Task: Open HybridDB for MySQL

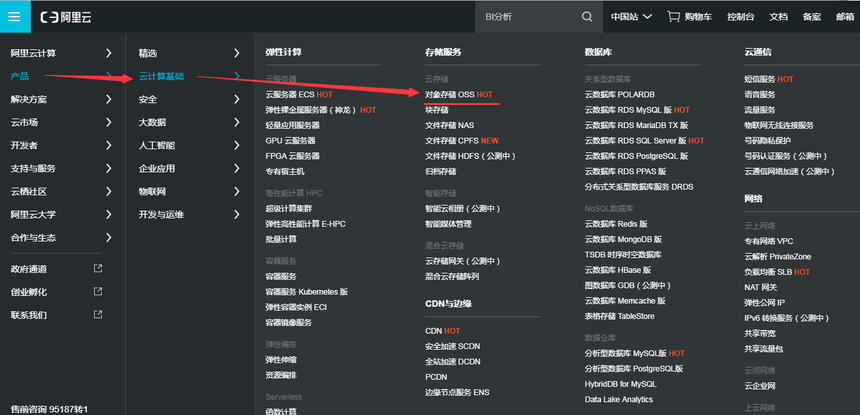Action: [x=620, y=384]
